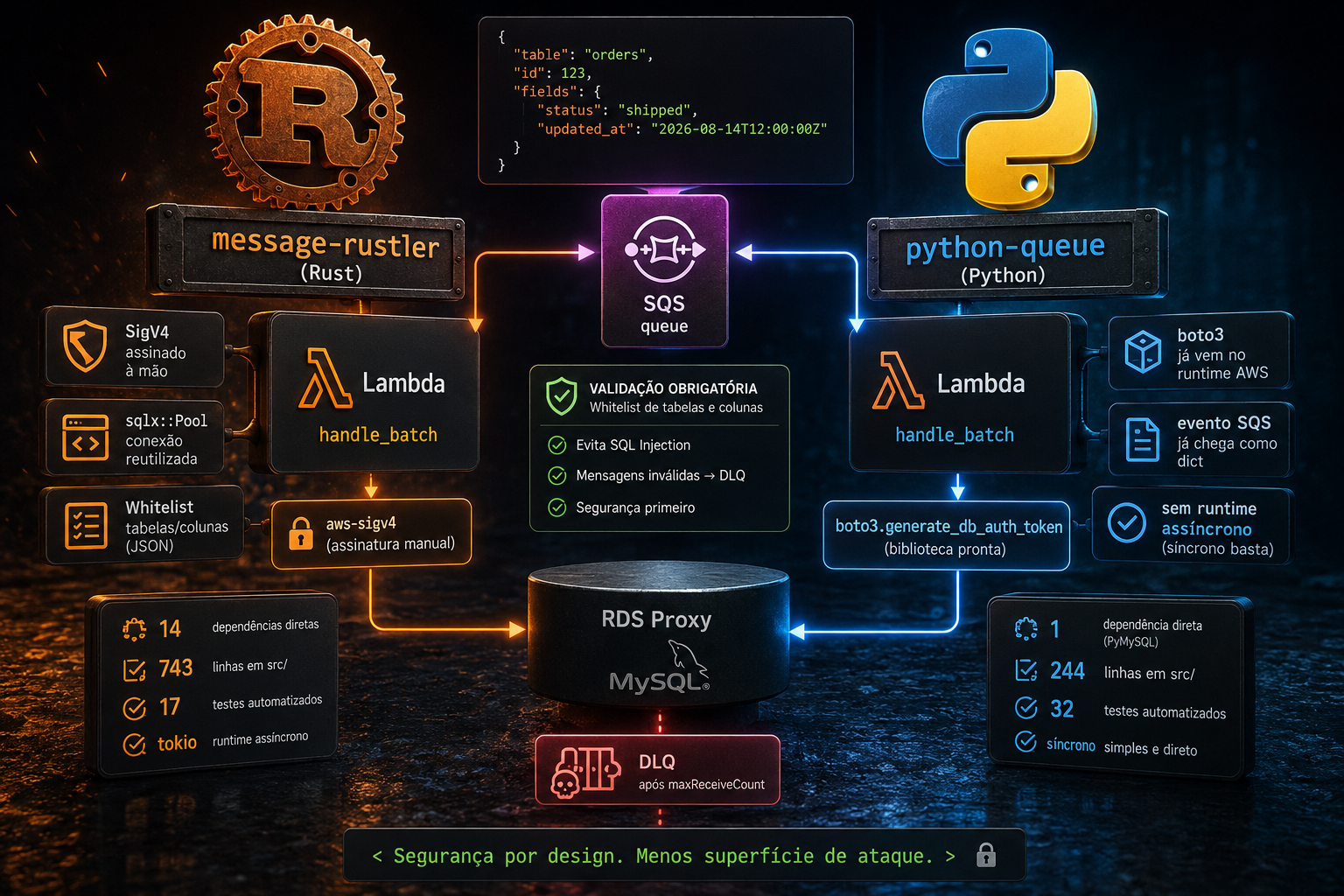Click the orange icon beside 743 linhas
This screenshot has height=896, width=1344.
tap(134, 670)
